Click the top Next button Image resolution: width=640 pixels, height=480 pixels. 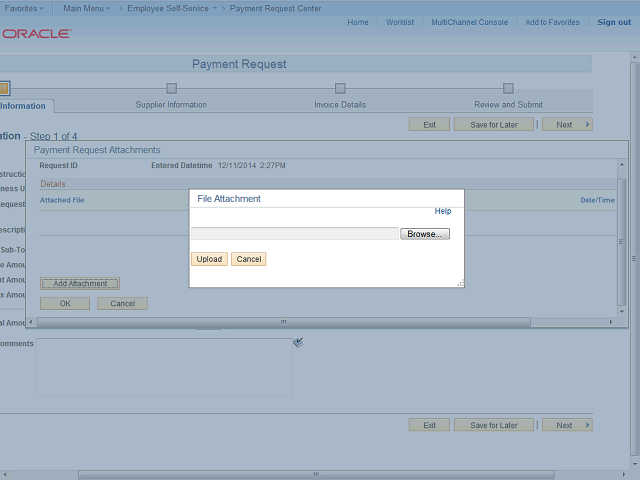[x=567, y=124]
